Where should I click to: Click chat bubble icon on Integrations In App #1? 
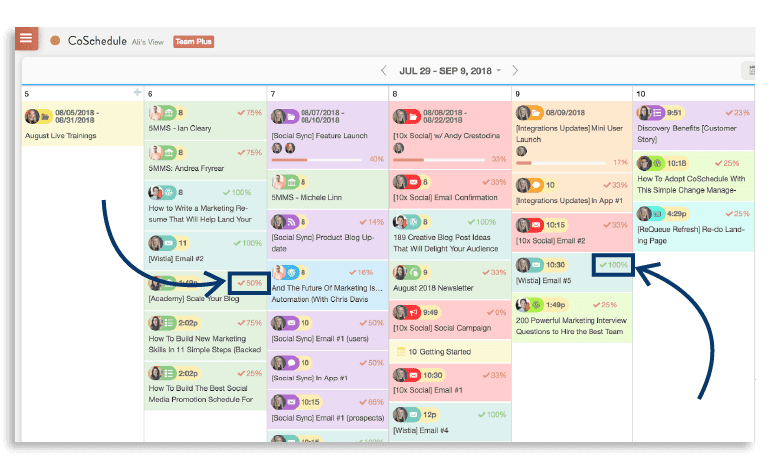click(536, 185)
